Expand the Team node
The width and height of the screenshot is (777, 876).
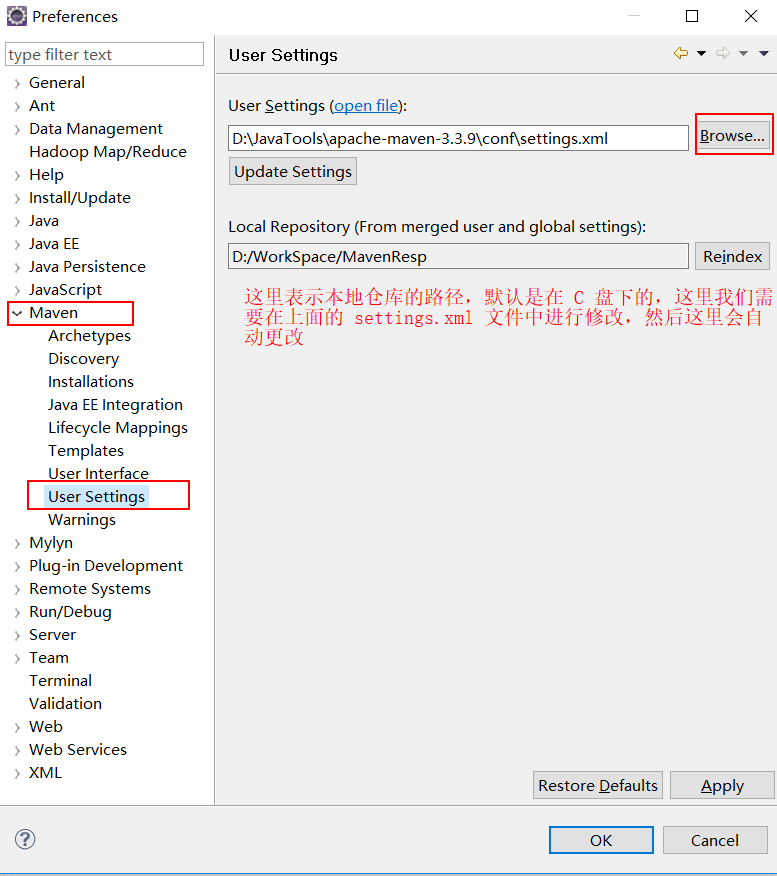point(17,658)
